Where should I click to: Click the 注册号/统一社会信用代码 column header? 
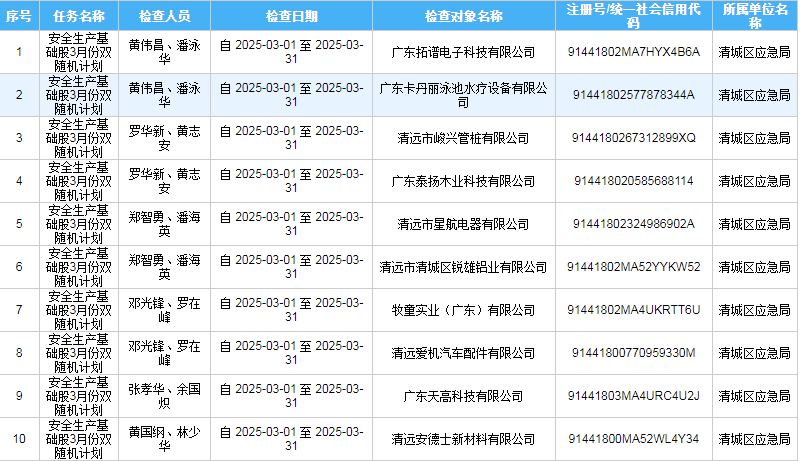634,16
